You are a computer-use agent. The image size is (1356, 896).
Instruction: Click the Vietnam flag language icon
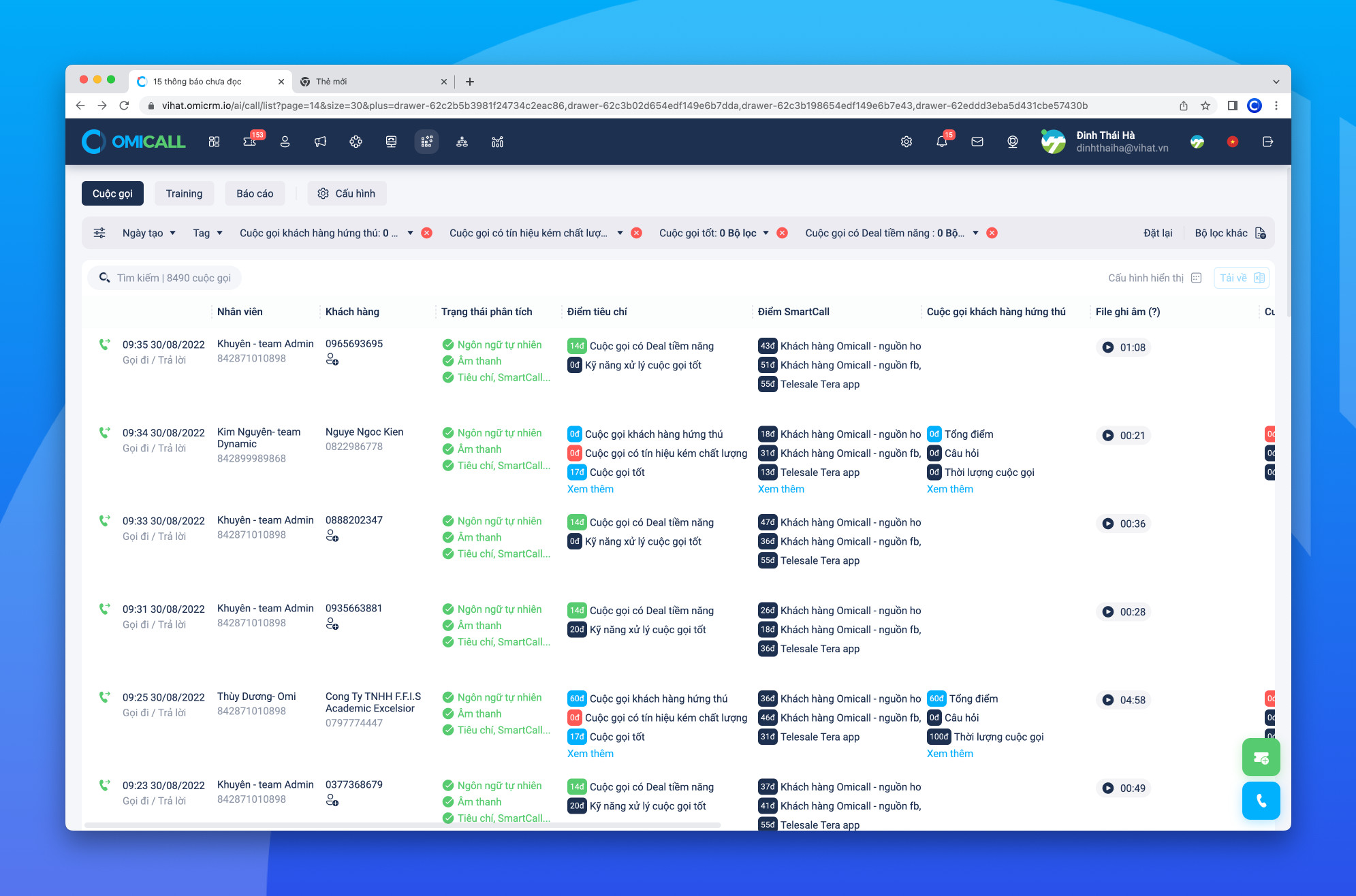click(1233, 142)
